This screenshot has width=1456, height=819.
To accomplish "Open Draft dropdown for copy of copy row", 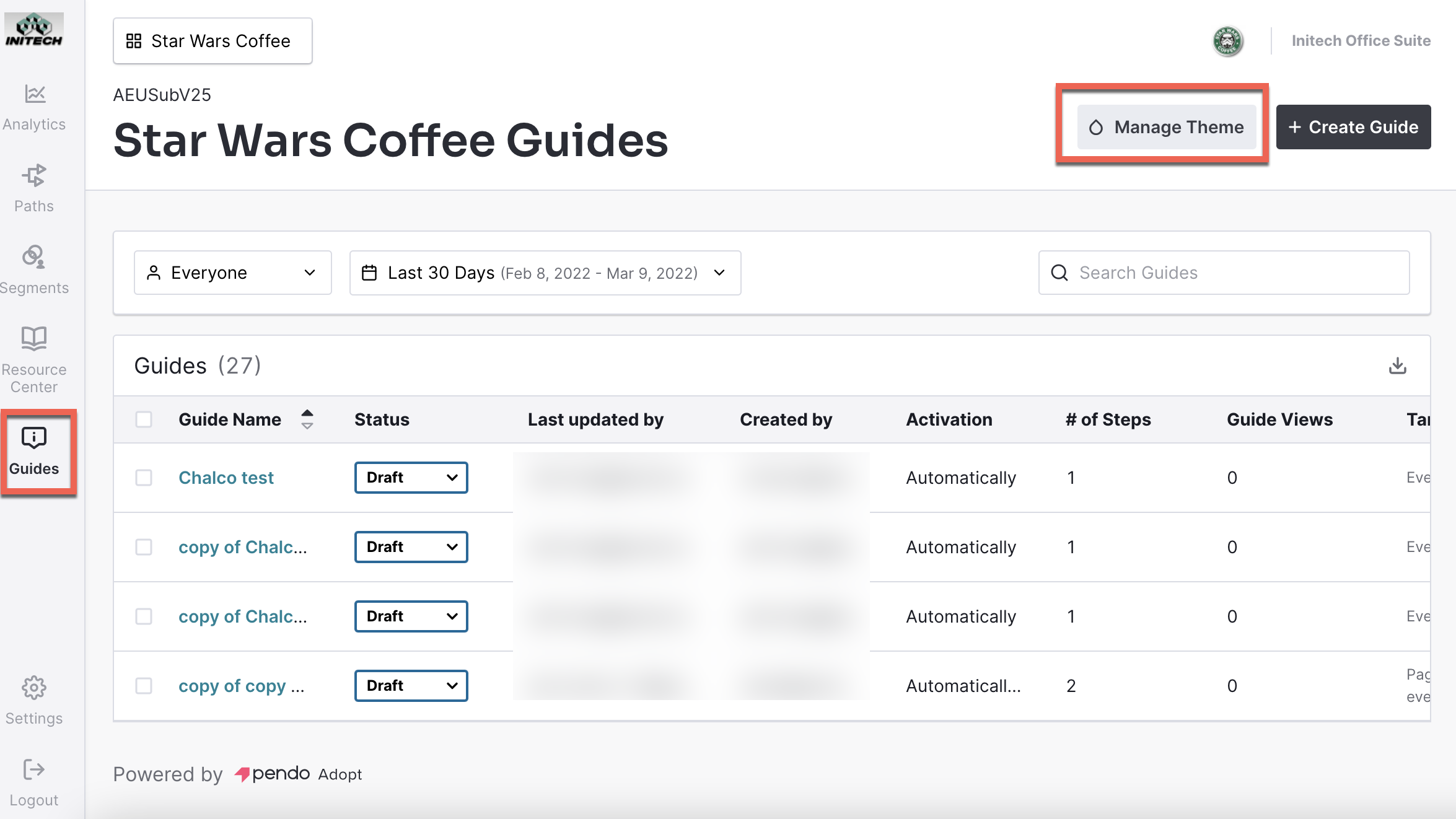I will (x=411, y=686).
